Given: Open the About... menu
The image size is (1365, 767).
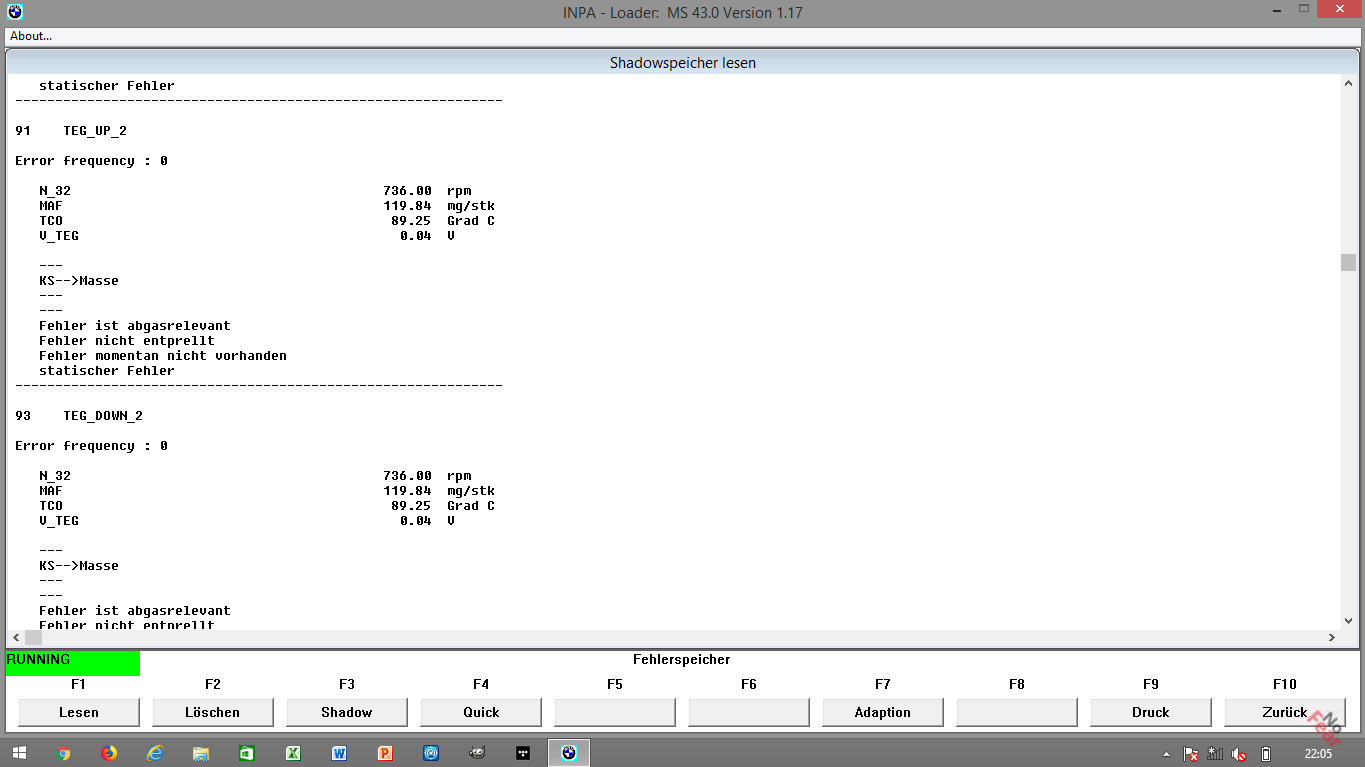Looking at the screenshot, I should pos(31,36).
